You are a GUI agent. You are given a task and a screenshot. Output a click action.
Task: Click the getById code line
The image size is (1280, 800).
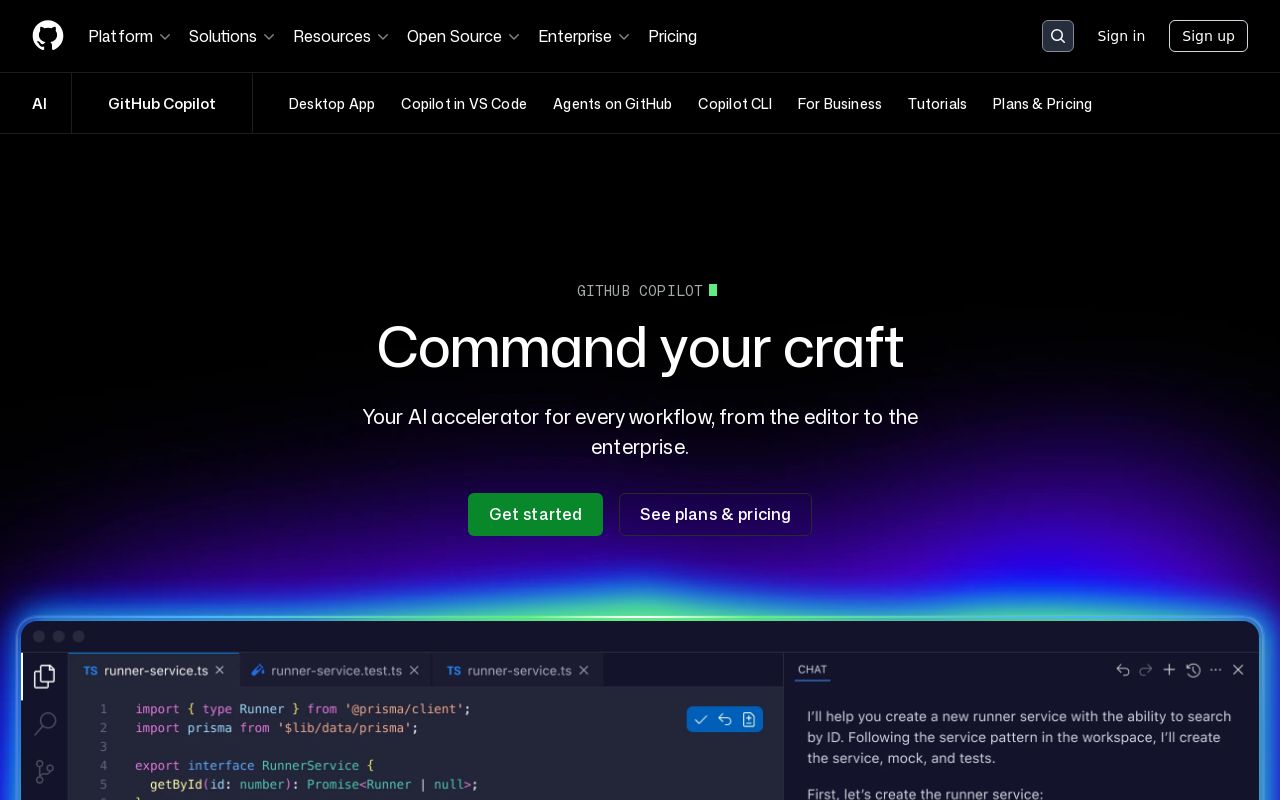pos(314,785)
